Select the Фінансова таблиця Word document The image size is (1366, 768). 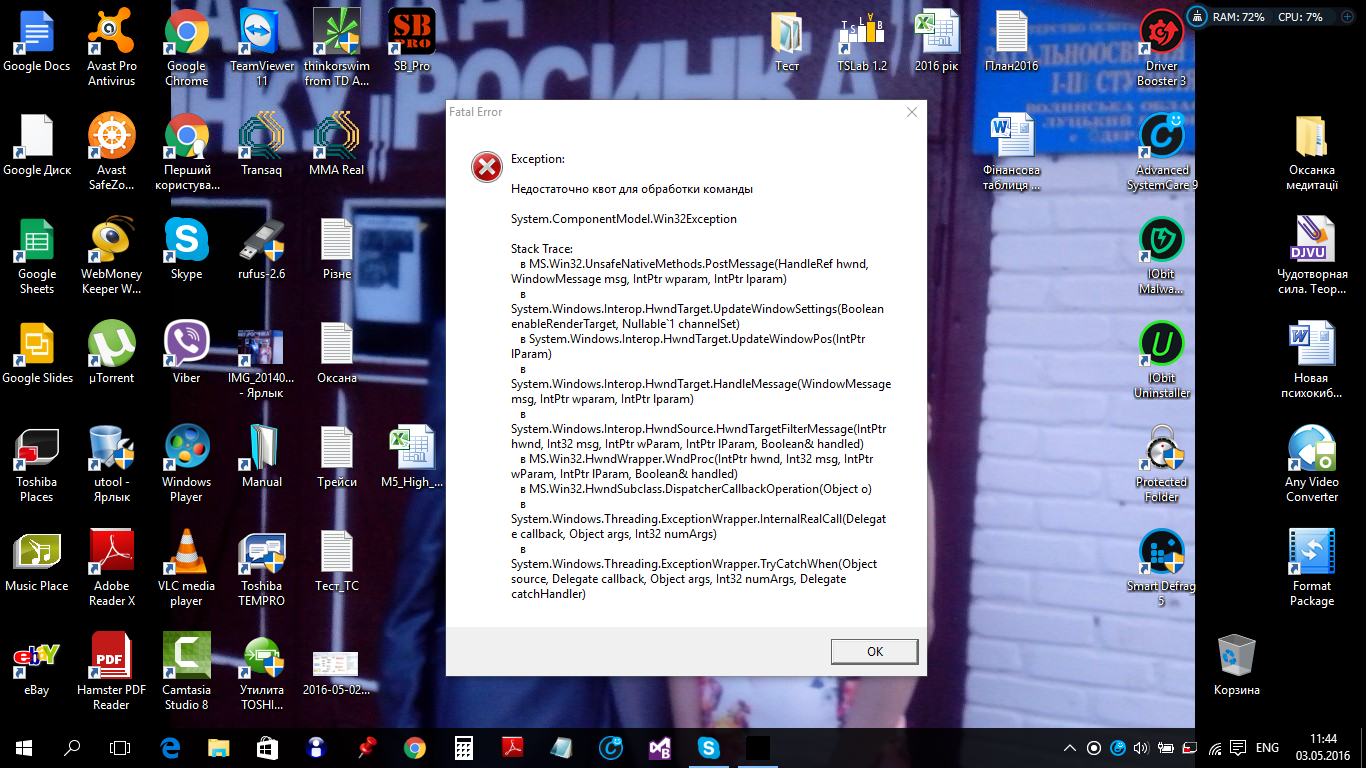pyautogui.click(x=1012, y=151)
